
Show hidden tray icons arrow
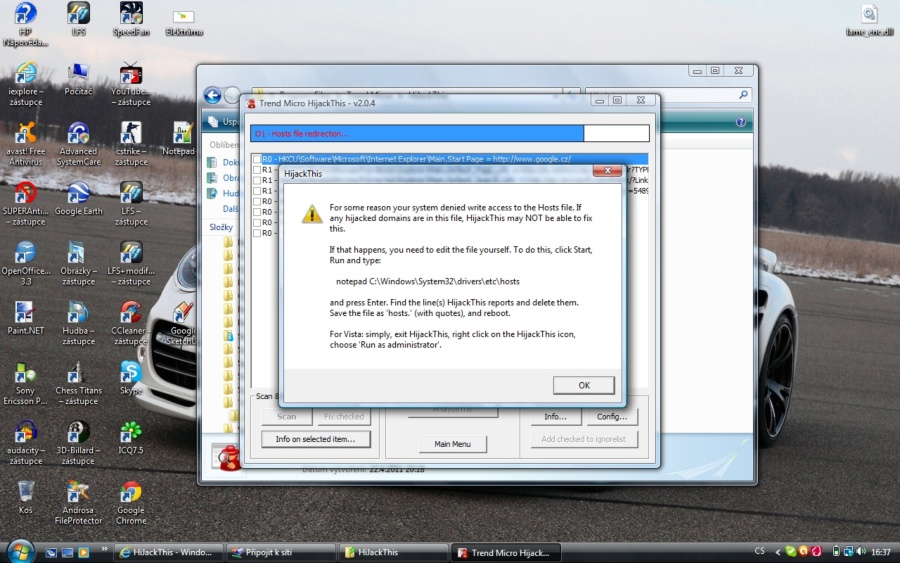[x=777, y=552]
